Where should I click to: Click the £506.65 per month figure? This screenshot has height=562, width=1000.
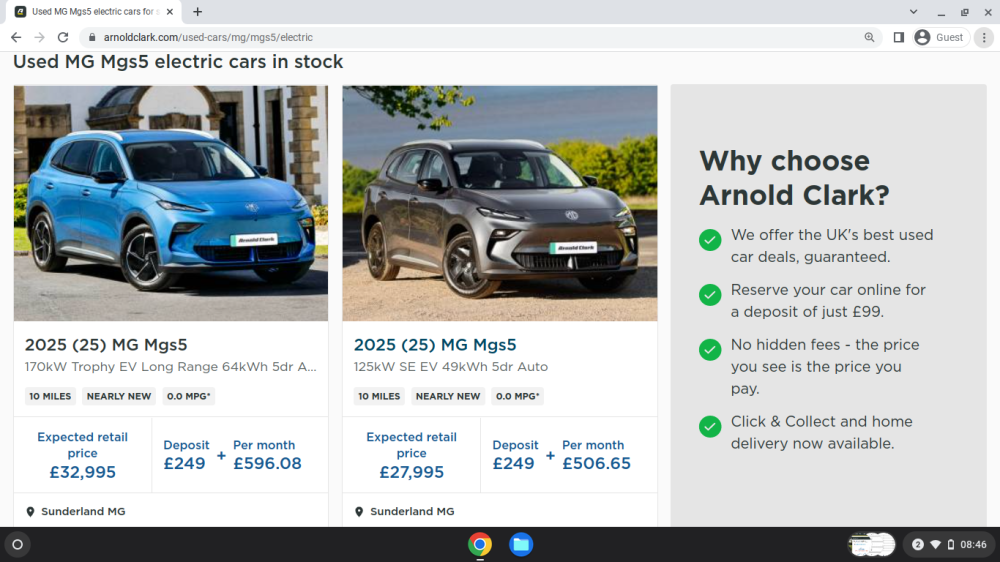[596, 464]
